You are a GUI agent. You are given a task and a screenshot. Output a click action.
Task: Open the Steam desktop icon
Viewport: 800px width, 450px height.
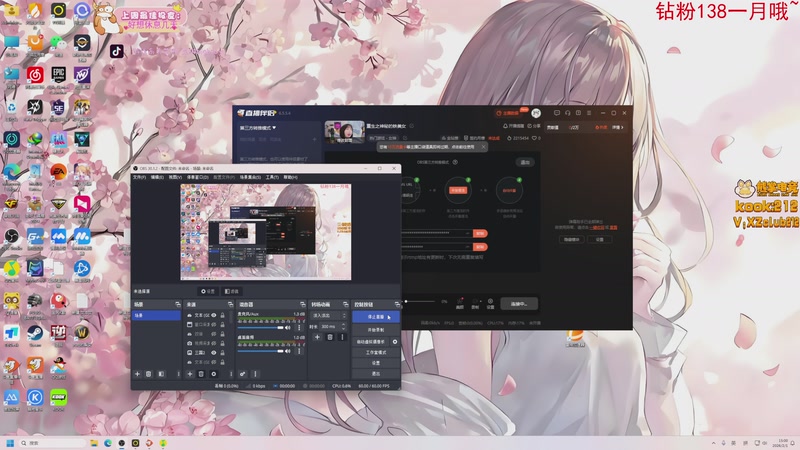tap(35, 333)
